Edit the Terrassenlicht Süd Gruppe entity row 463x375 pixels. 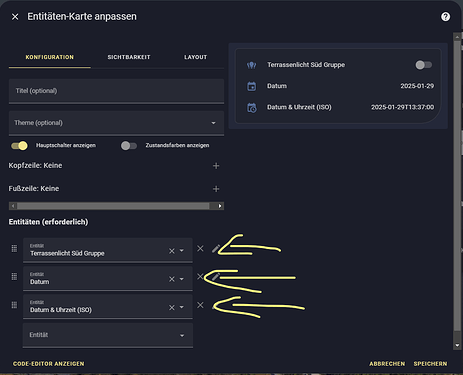tap(216, 249)
